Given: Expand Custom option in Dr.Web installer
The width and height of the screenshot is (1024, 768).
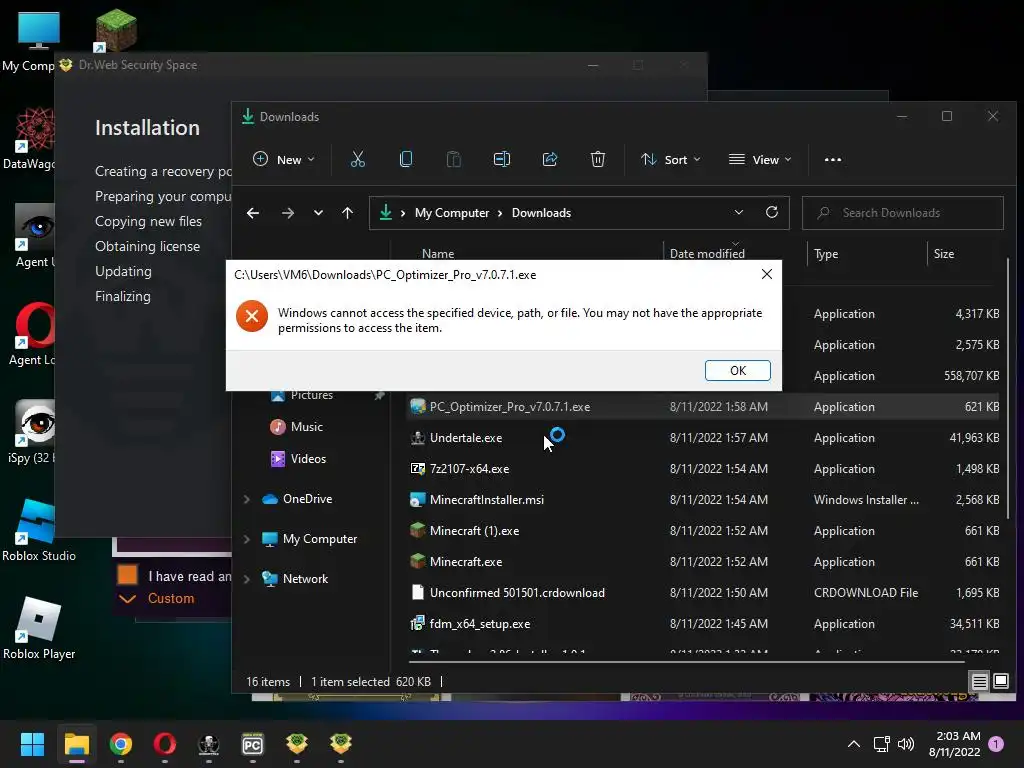Looking at the screenshot, I should click(157, 598).
